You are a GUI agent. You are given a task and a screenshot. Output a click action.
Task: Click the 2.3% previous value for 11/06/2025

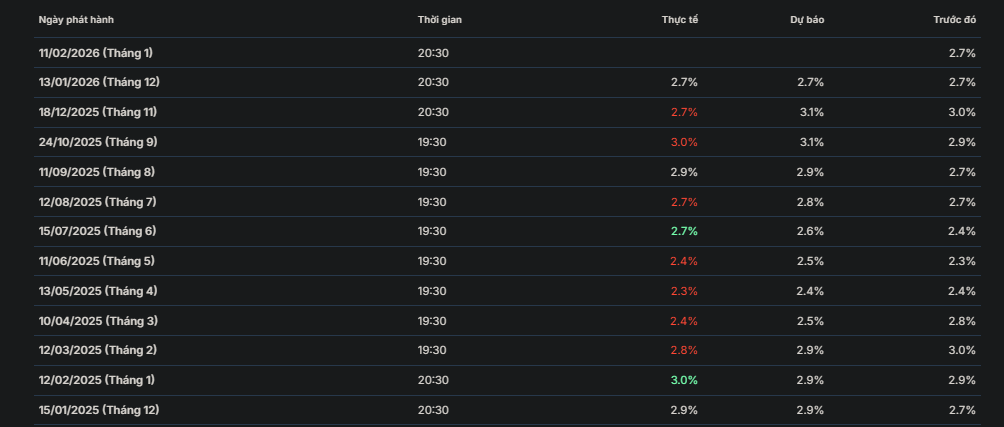pyautogui.click(x=961, y=261)
